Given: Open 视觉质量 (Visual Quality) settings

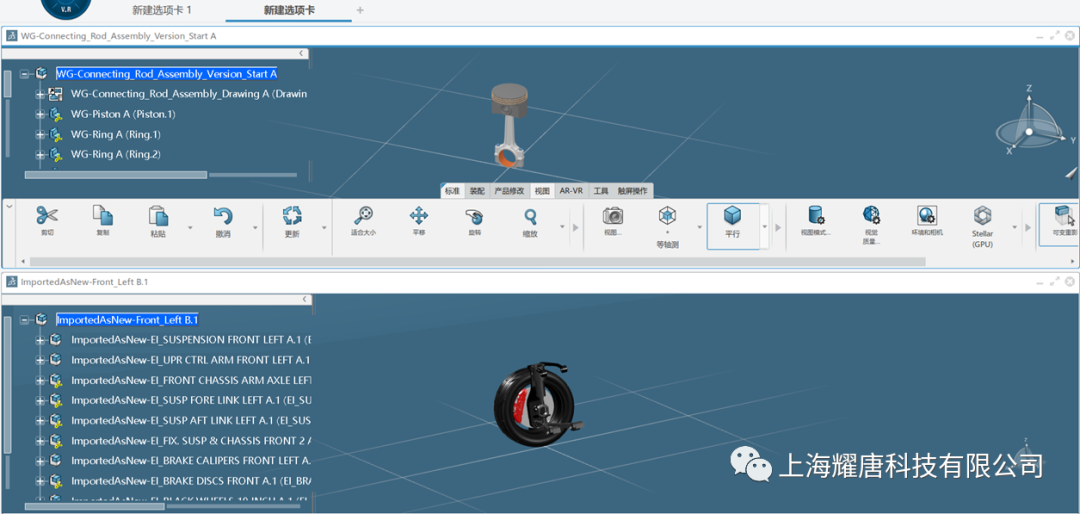Looking at the screenshot, I should coord(871,216).
